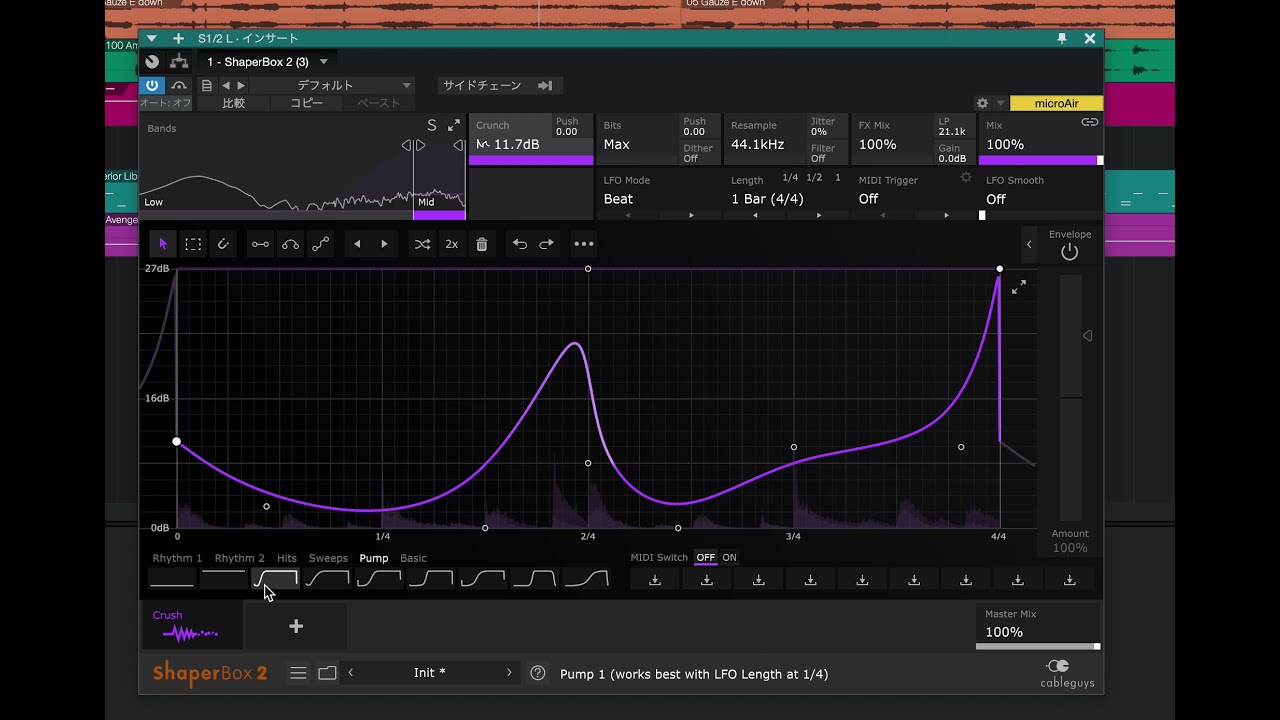Image resolution: width=1280 pixels, height=720 pixels.
Task: Toggle automation mode オート:オフ
Action: (165, 103)
